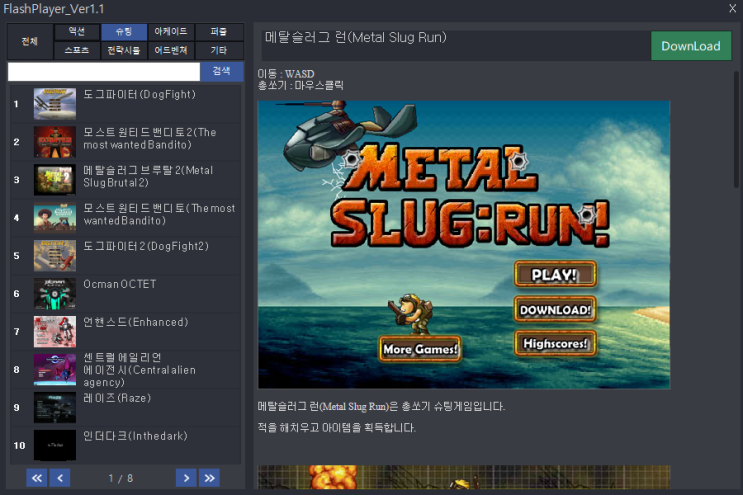This screenshot has width=743, height=495.
Task: Click the game search input field
Action: [x=104, y=72]
